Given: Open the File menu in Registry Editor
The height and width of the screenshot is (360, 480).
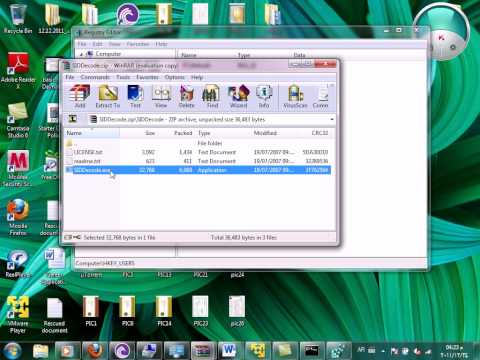Looking at the screenshot, I should 82,44.
